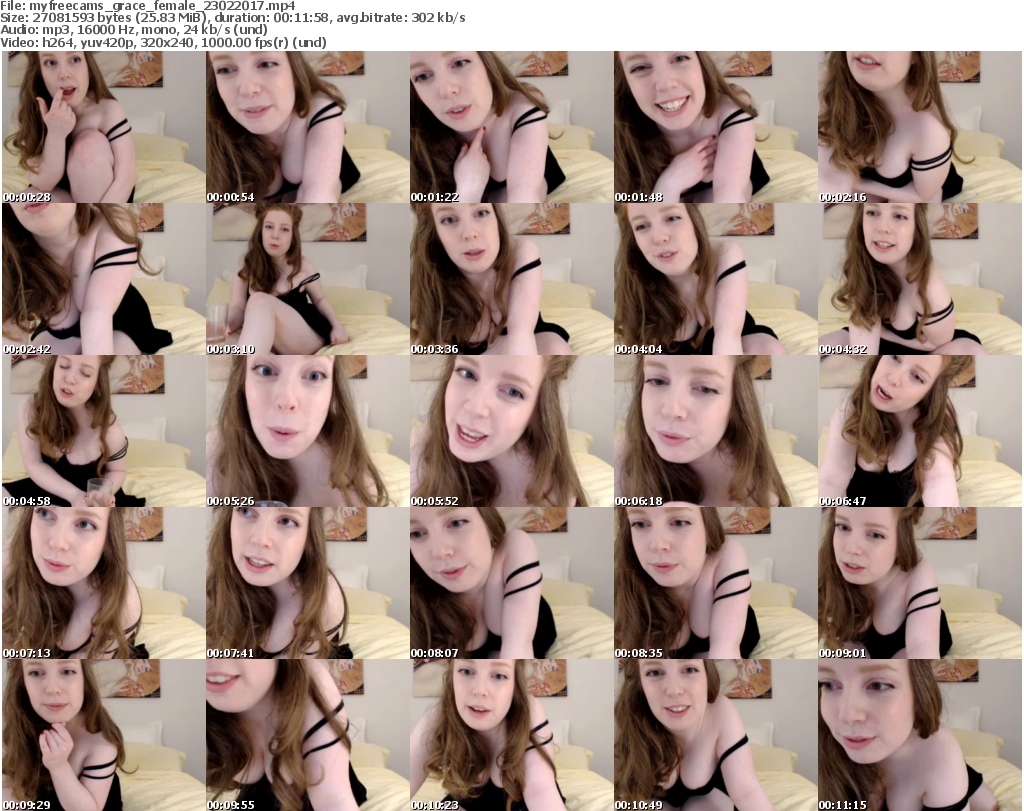Screen dimensions: 1024x811
Task: Open the frame at timestamp 00:04:04
Action: 715,279
